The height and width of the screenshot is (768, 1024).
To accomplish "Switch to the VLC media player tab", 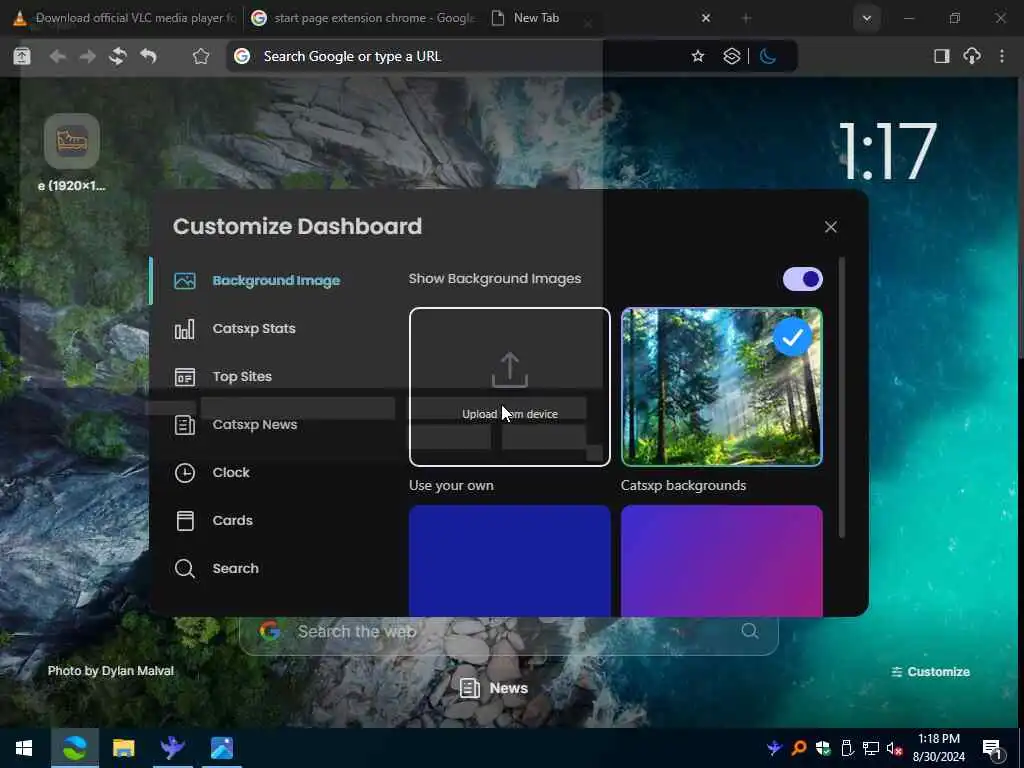I will pos(125,18).
